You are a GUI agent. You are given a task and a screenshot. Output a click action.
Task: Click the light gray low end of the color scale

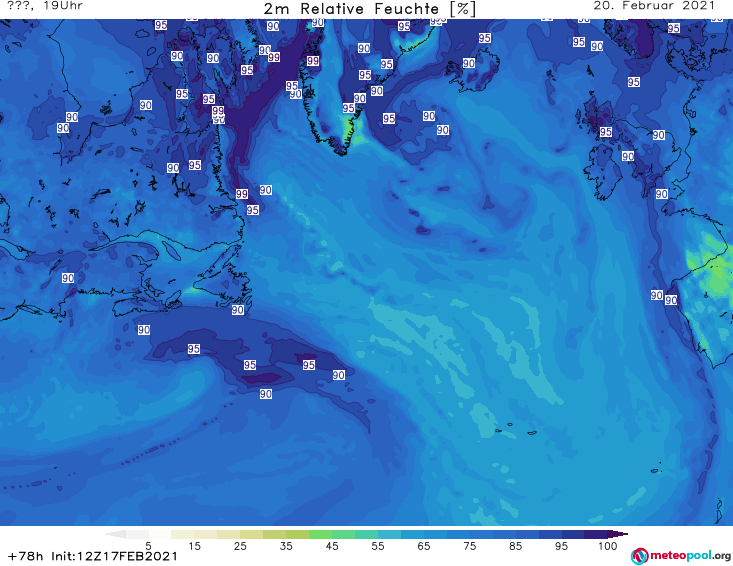(115, 534)
